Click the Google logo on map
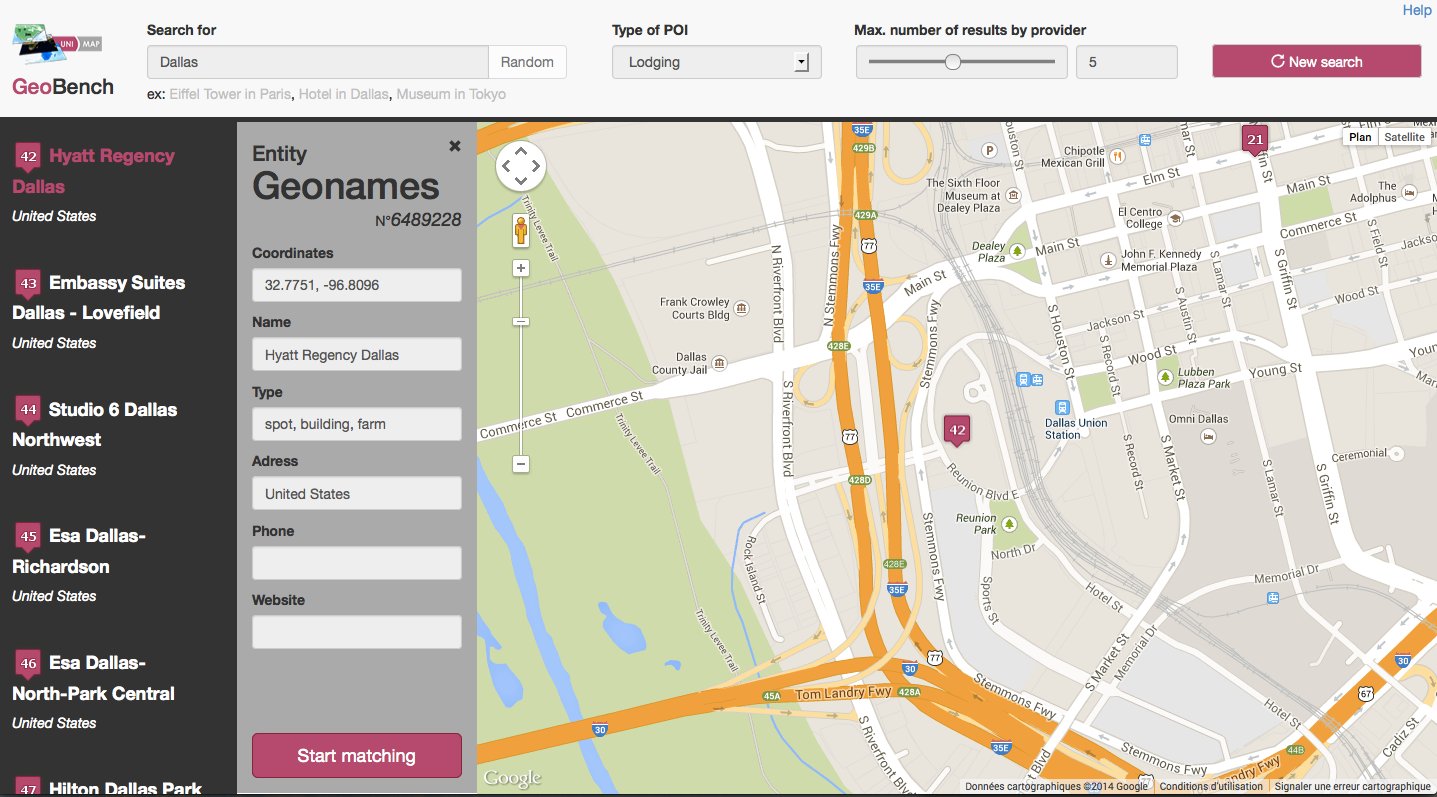The image size is (1437, 797). 513,778
